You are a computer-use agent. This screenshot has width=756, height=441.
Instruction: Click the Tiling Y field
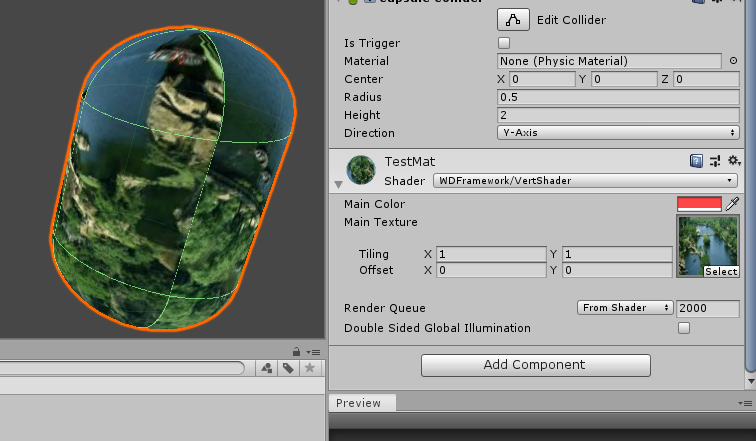(617, 254)
